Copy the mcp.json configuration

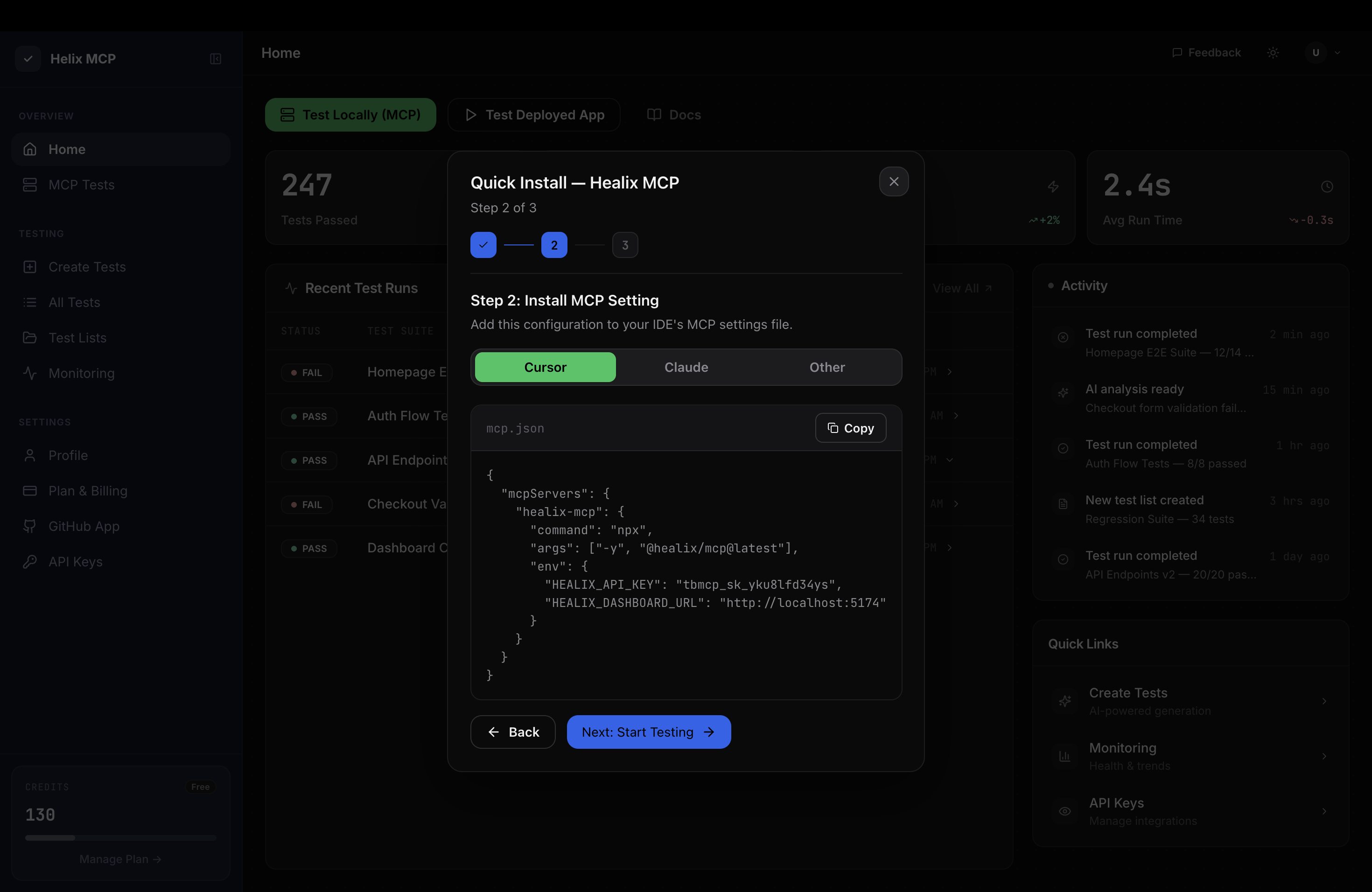(850, 427)
